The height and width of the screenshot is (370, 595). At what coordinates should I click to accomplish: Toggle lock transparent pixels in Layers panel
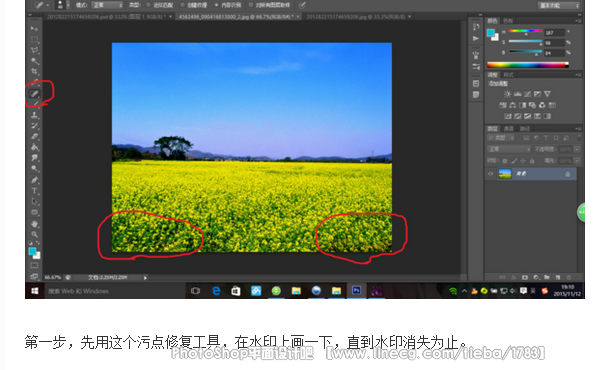505,161
